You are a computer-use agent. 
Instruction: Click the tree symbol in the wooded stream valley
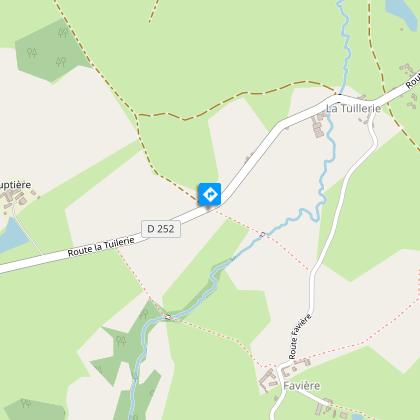pos(121,341)
